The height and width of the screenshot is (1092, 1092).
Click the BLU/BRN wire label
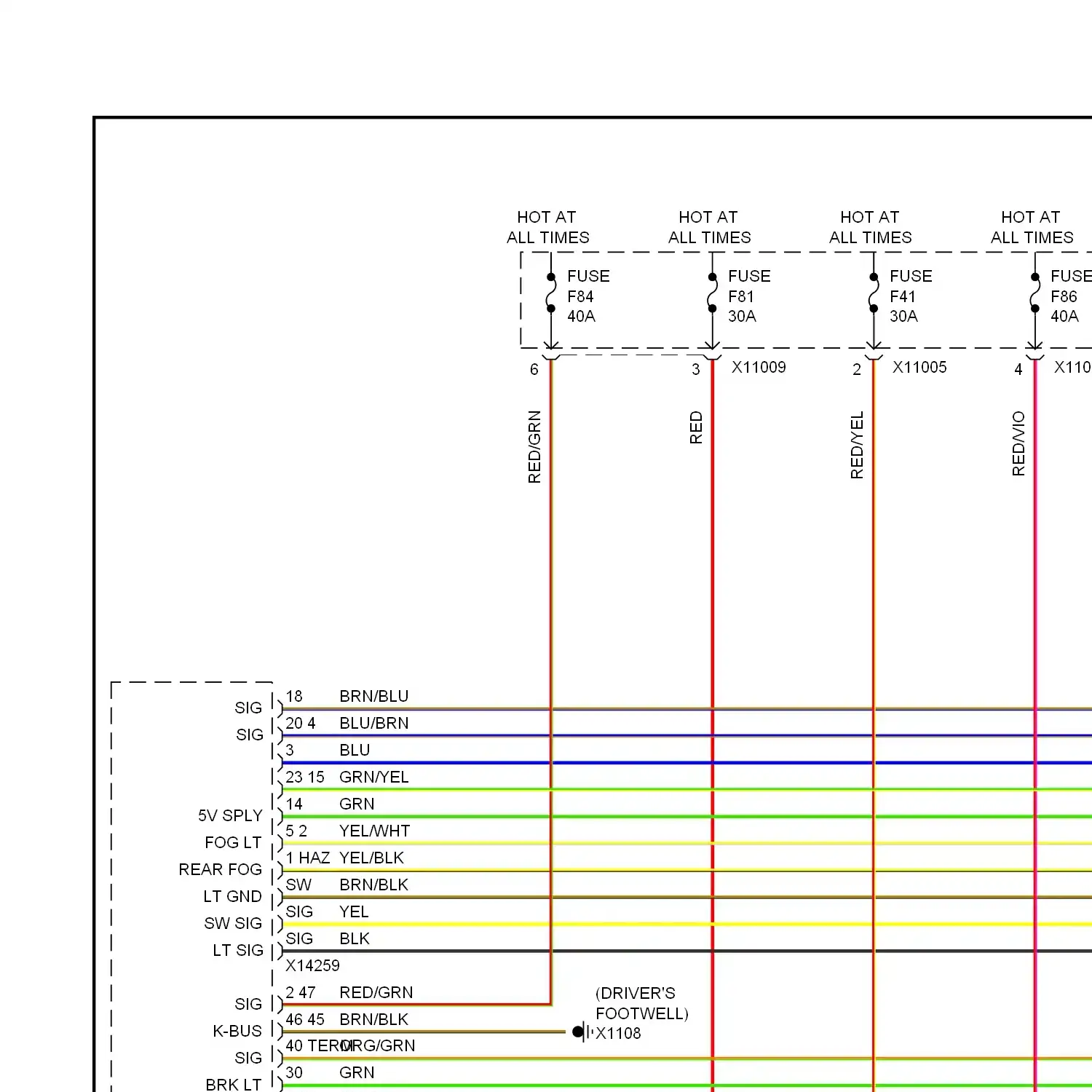[x=374, y=723]
